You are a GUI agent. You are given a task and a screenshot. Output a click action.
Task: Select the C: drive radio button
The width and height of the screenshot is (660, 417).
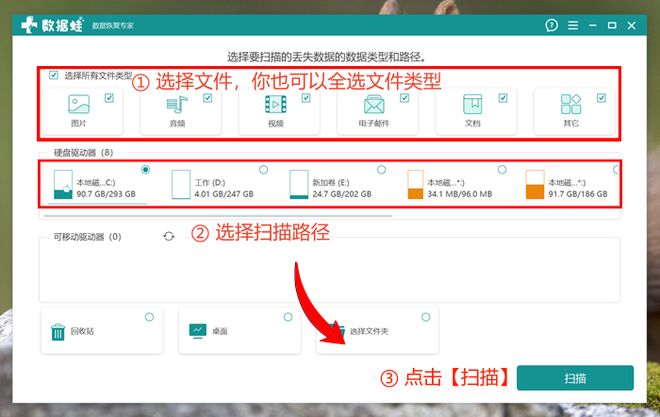pos(146,170)
